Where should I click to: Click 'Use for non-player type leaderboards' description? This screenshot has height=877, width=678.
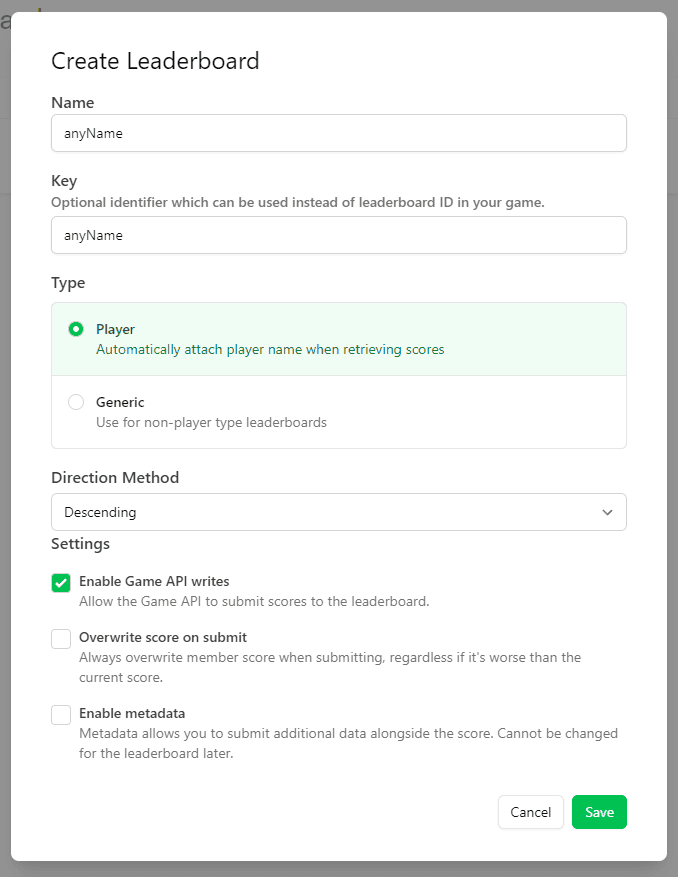(211, 422)
